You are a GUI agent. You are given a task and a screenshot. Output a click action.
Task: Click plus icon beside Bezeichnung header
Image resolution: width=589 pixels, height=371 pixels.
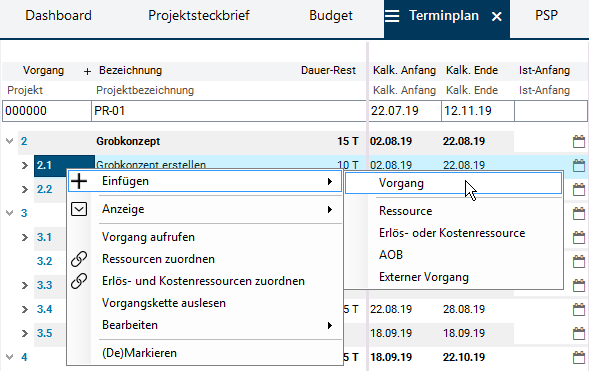(87, 71)
